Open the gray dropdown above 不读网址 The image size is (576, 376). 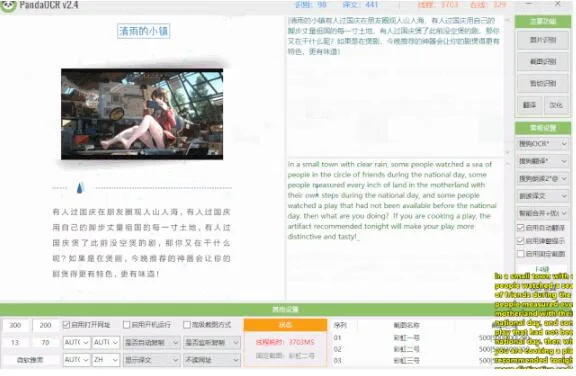coord(212,343)
